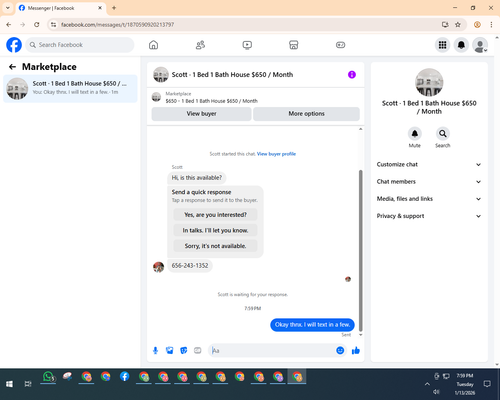Click the sent 'Okay thnx' message bubble
Screen dimensions: 500x400
click(312, 325)
